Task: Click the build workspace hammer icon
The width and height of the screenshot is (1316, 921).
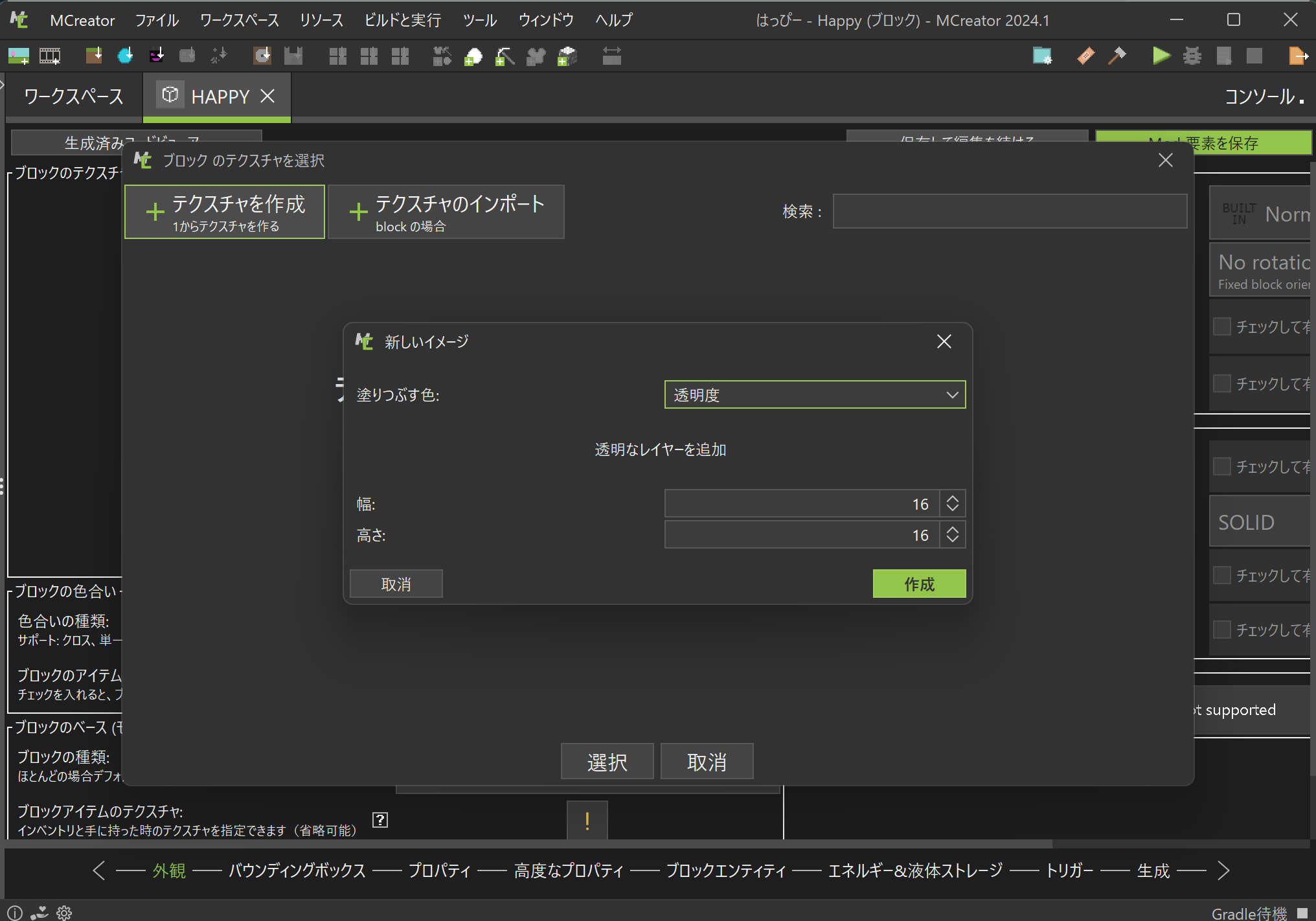Action: pos(1117,56)
